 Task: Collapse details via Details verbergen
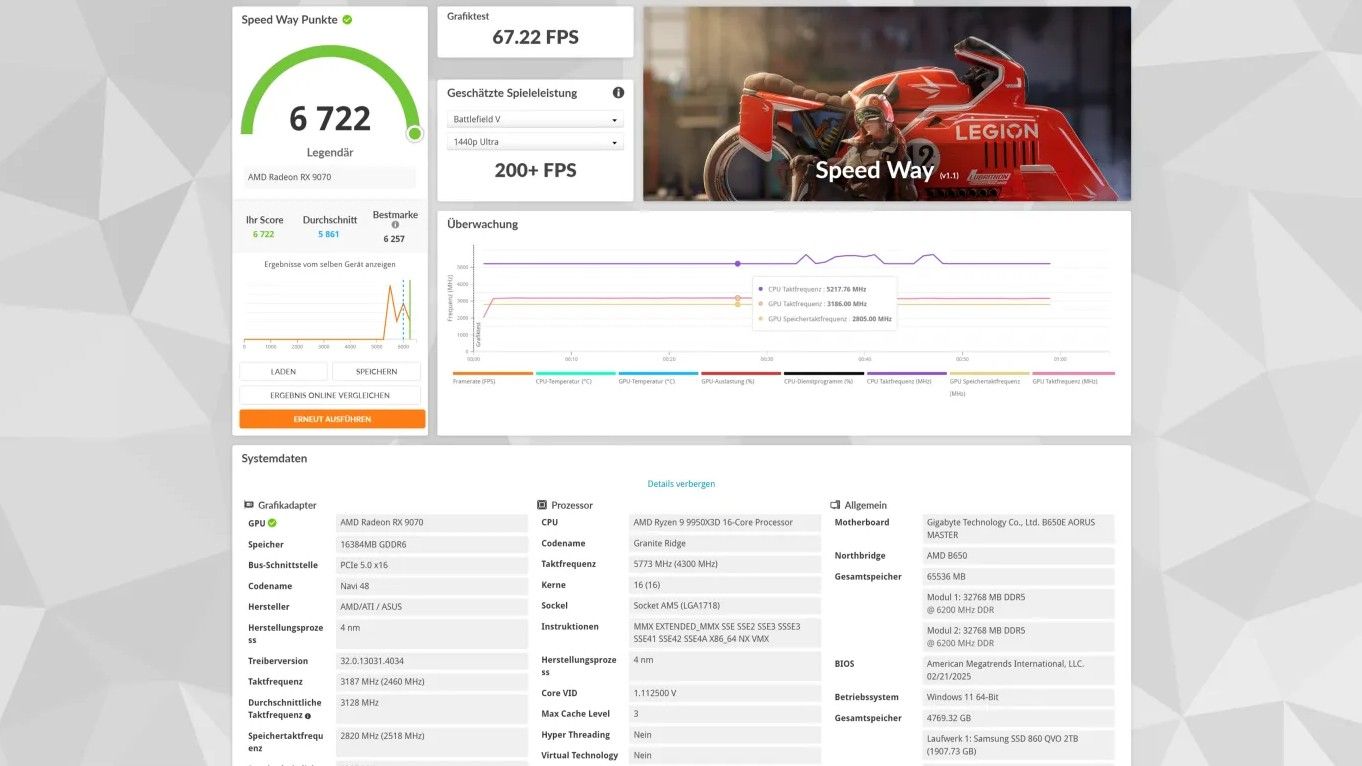pos(681,484)
